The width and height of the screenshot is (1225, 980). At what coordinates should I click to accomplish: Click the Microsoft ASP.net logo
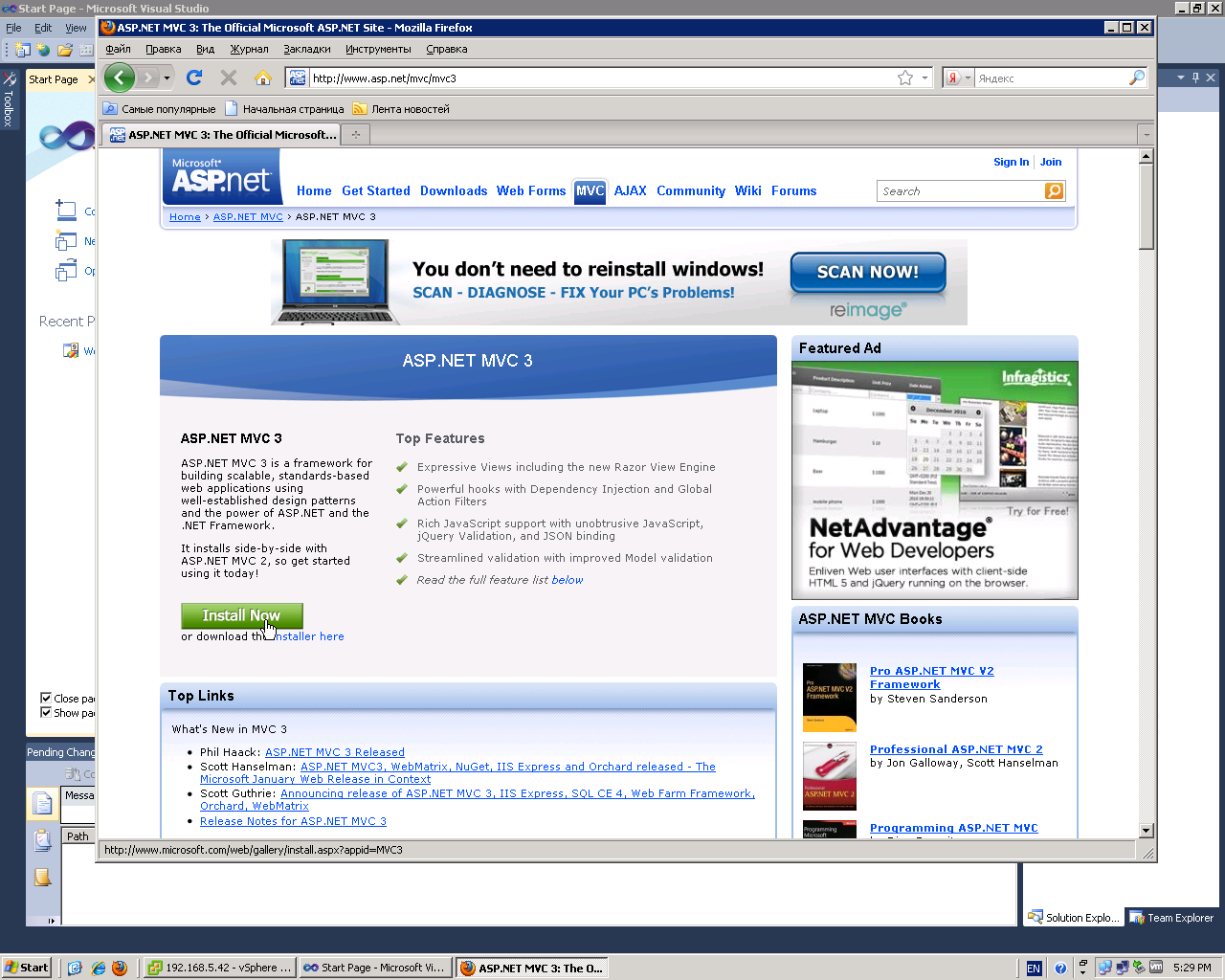click(222, 176)
